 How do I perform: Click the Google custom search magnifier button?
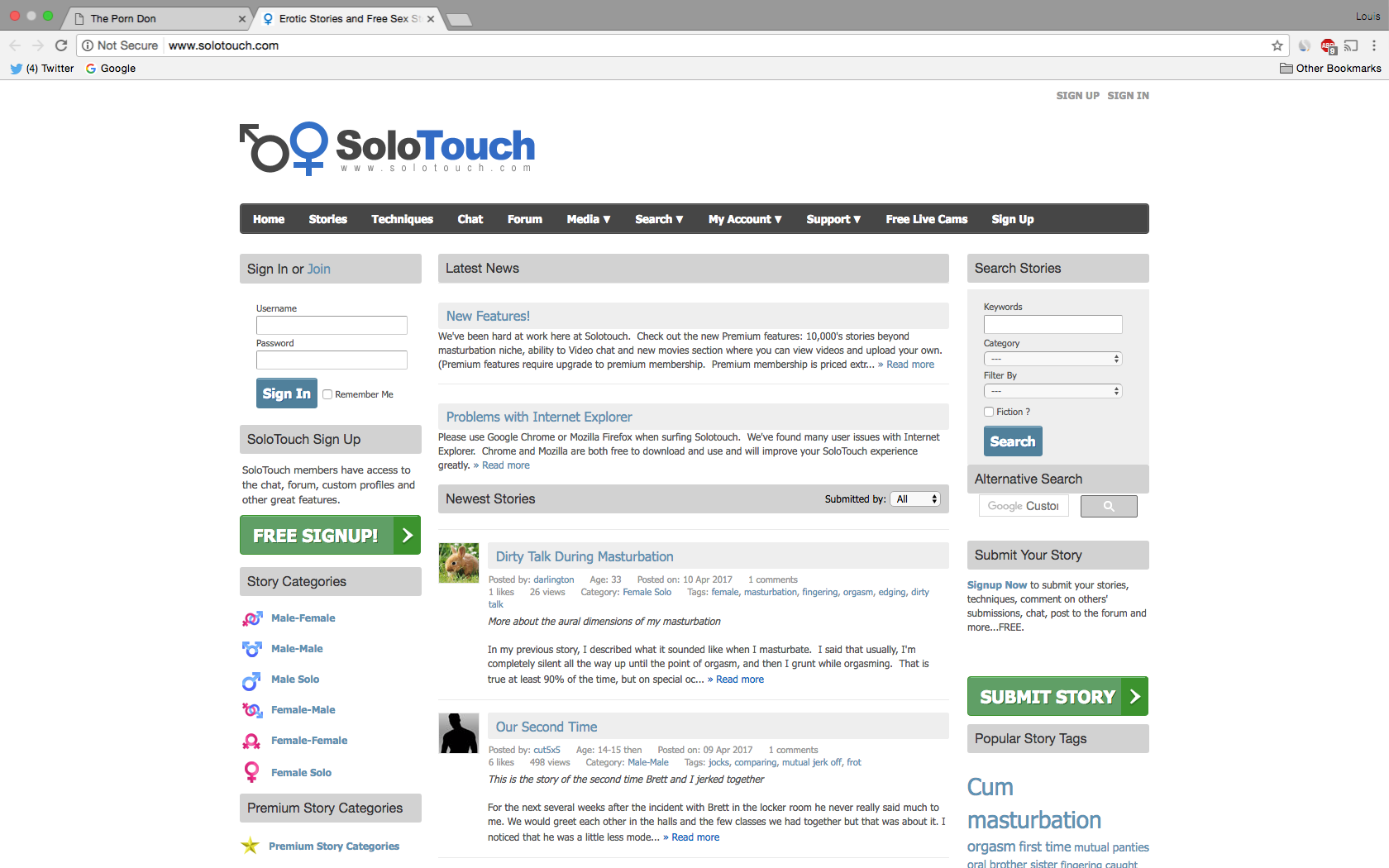1109,506
